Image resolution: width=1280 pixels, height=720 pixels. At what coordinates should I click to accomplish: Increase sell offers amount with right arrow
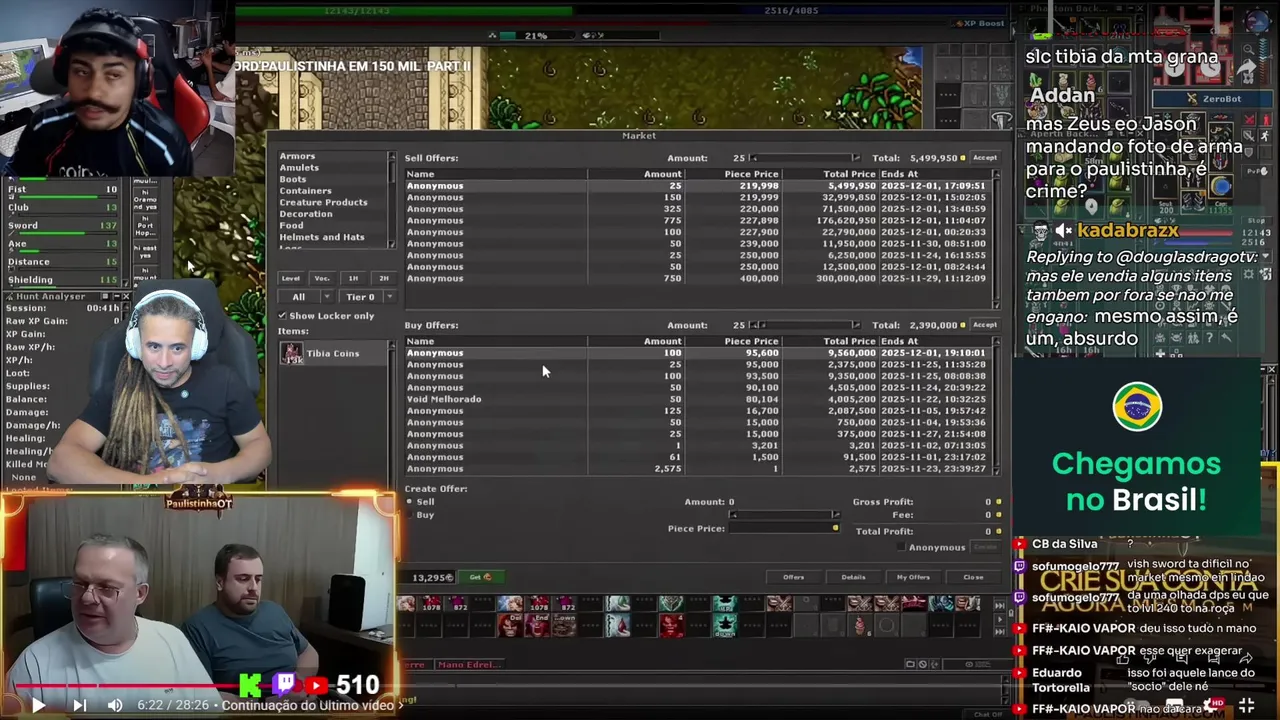pyautogui.click(x=856, y=158)
